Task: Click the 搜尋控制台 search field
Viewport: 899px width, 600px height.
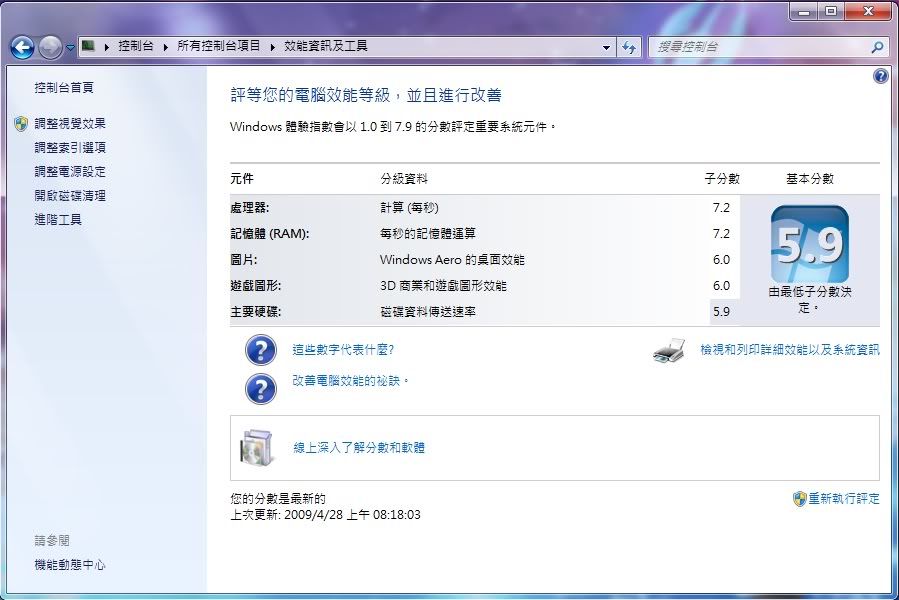Action: click(760, 47)
